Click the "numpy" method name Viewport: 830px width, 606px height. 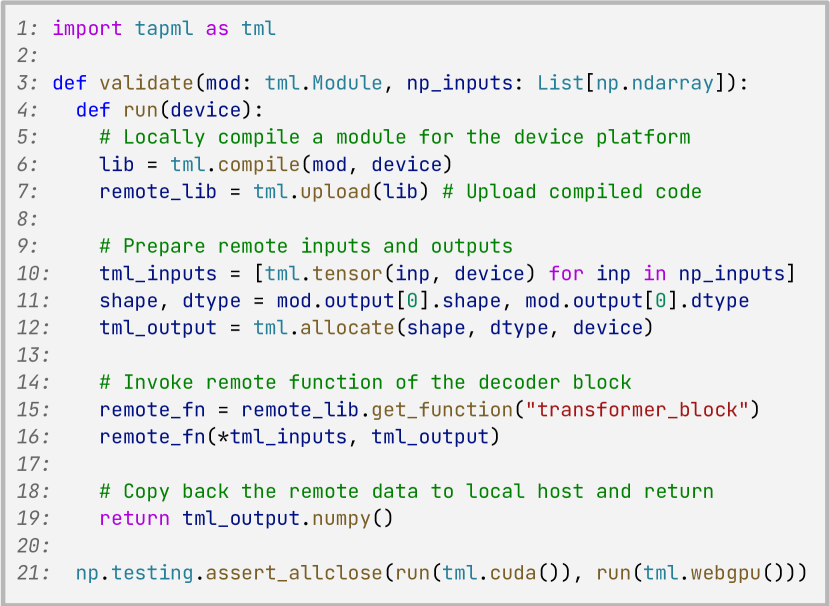[x=341, y=518]
